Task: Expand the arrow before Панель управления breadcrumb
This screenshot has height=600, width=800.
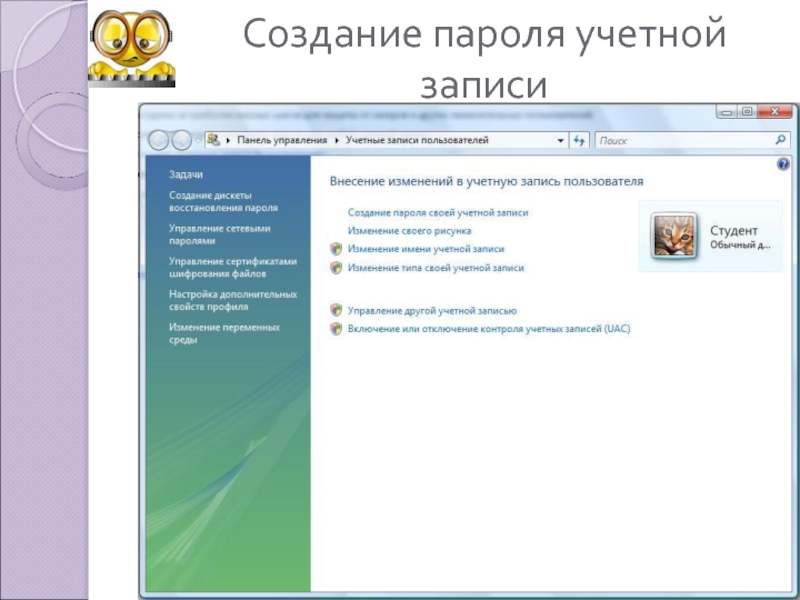Action: (228, 140)
